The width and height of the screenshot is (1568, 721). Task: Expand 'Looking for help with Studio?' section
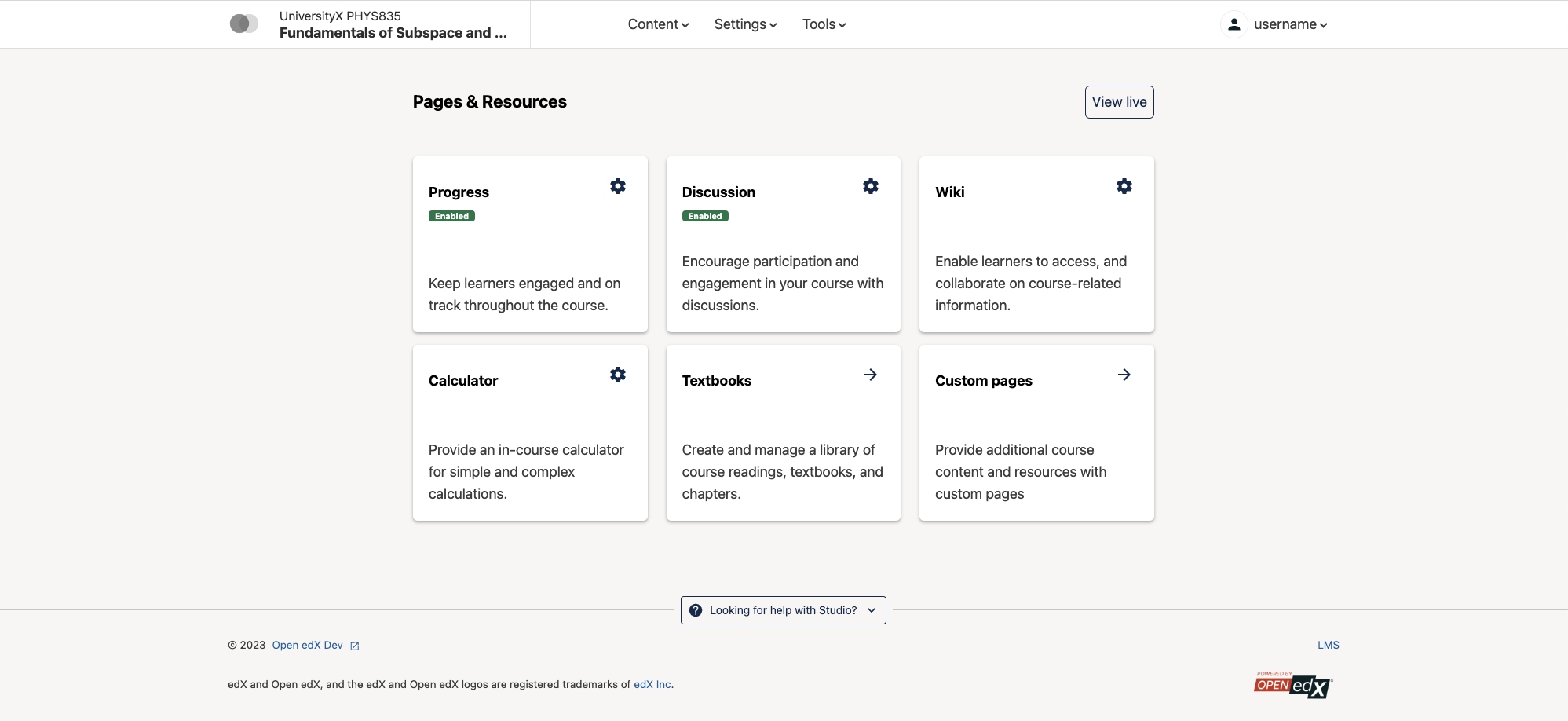click(784, 610)
